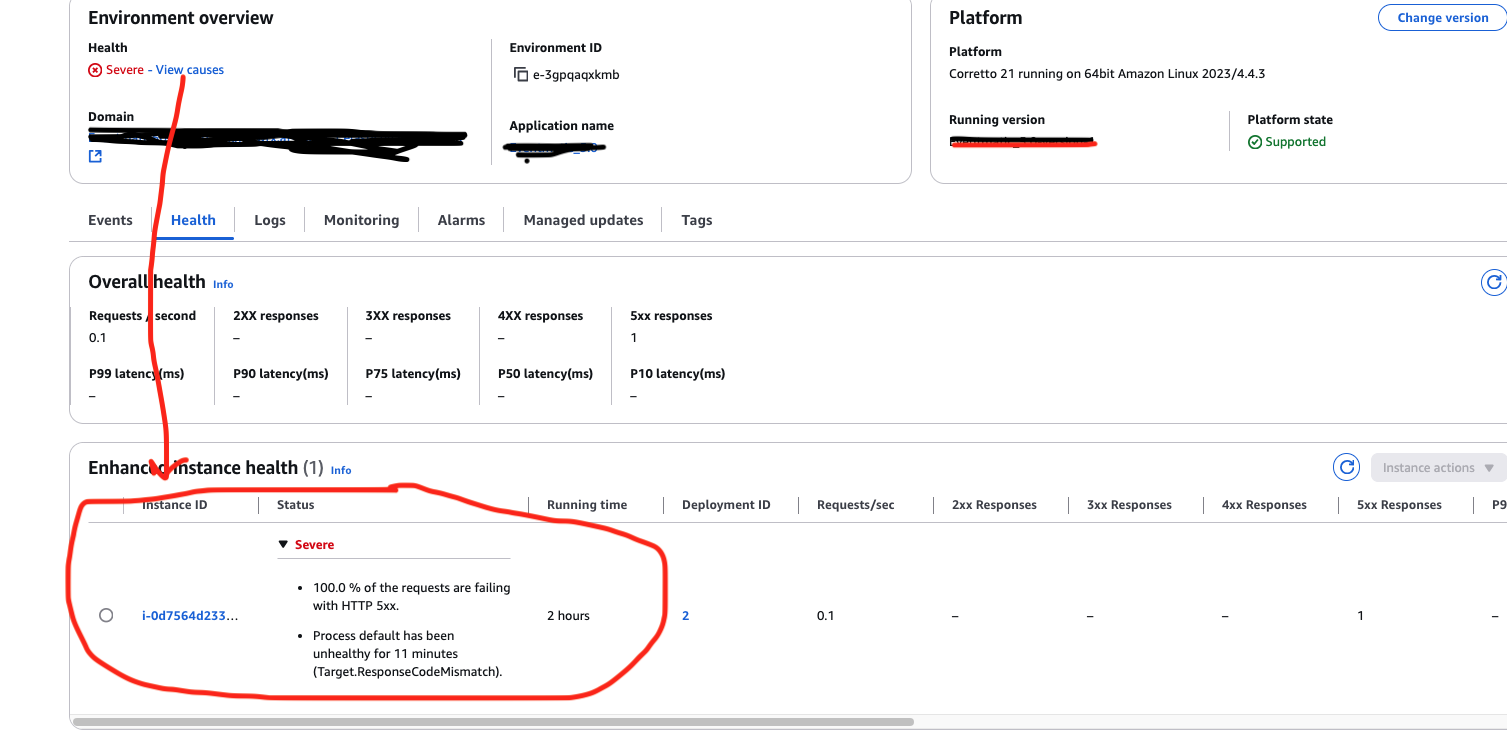
Task: Click the View causes link
Action: pos(190,70)
